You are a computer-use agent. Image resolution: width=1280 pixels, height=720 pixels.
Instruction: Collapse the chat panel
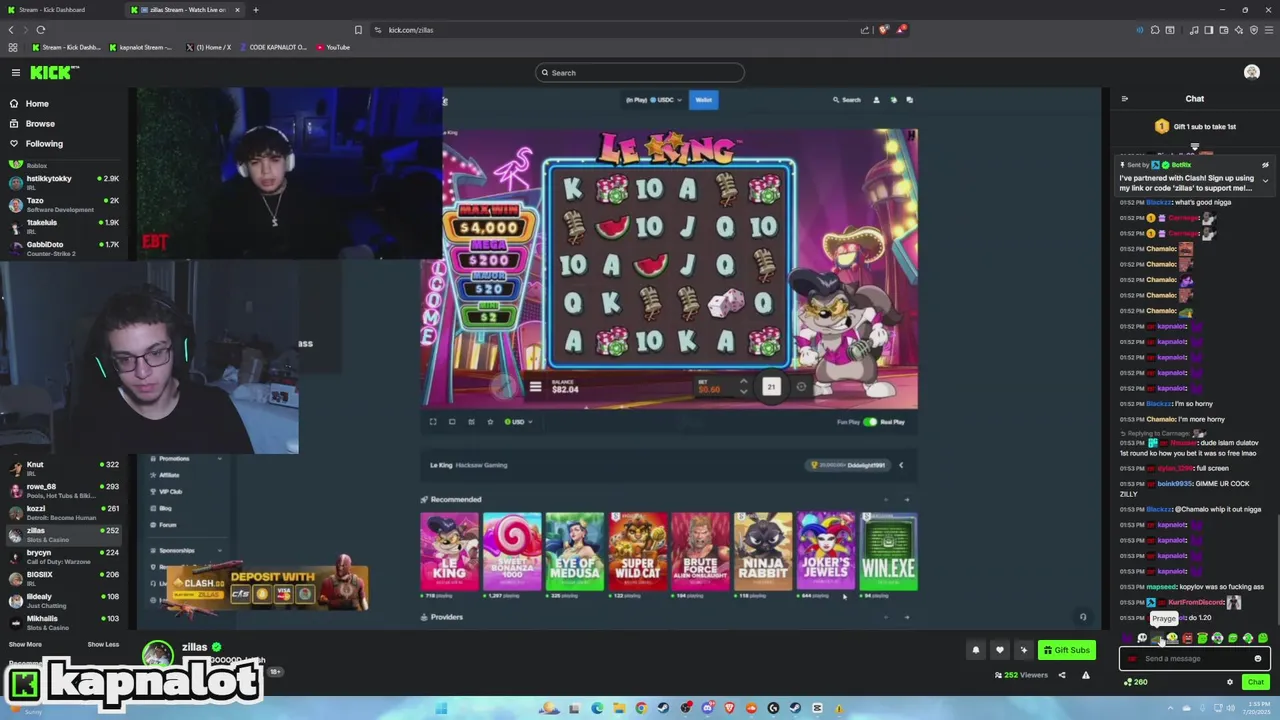(x=1125, y=99)
